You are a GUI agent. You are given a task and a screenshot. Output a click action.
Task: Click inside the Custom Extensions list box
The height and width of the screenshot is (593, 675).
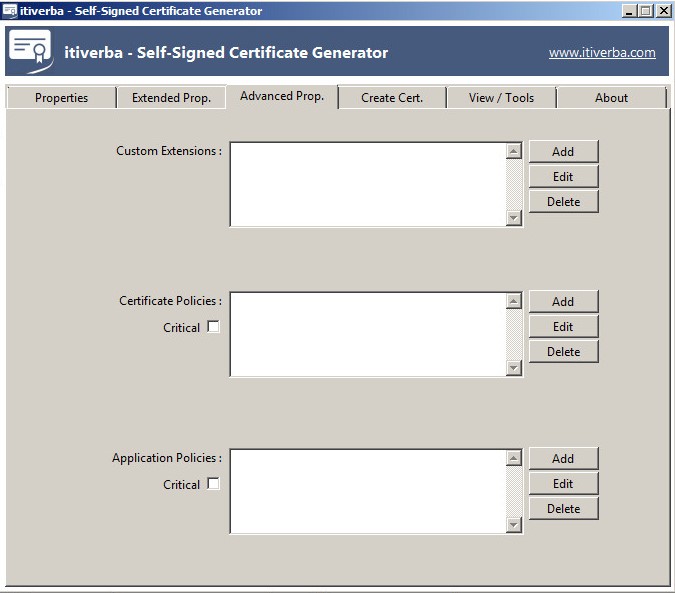367,184
